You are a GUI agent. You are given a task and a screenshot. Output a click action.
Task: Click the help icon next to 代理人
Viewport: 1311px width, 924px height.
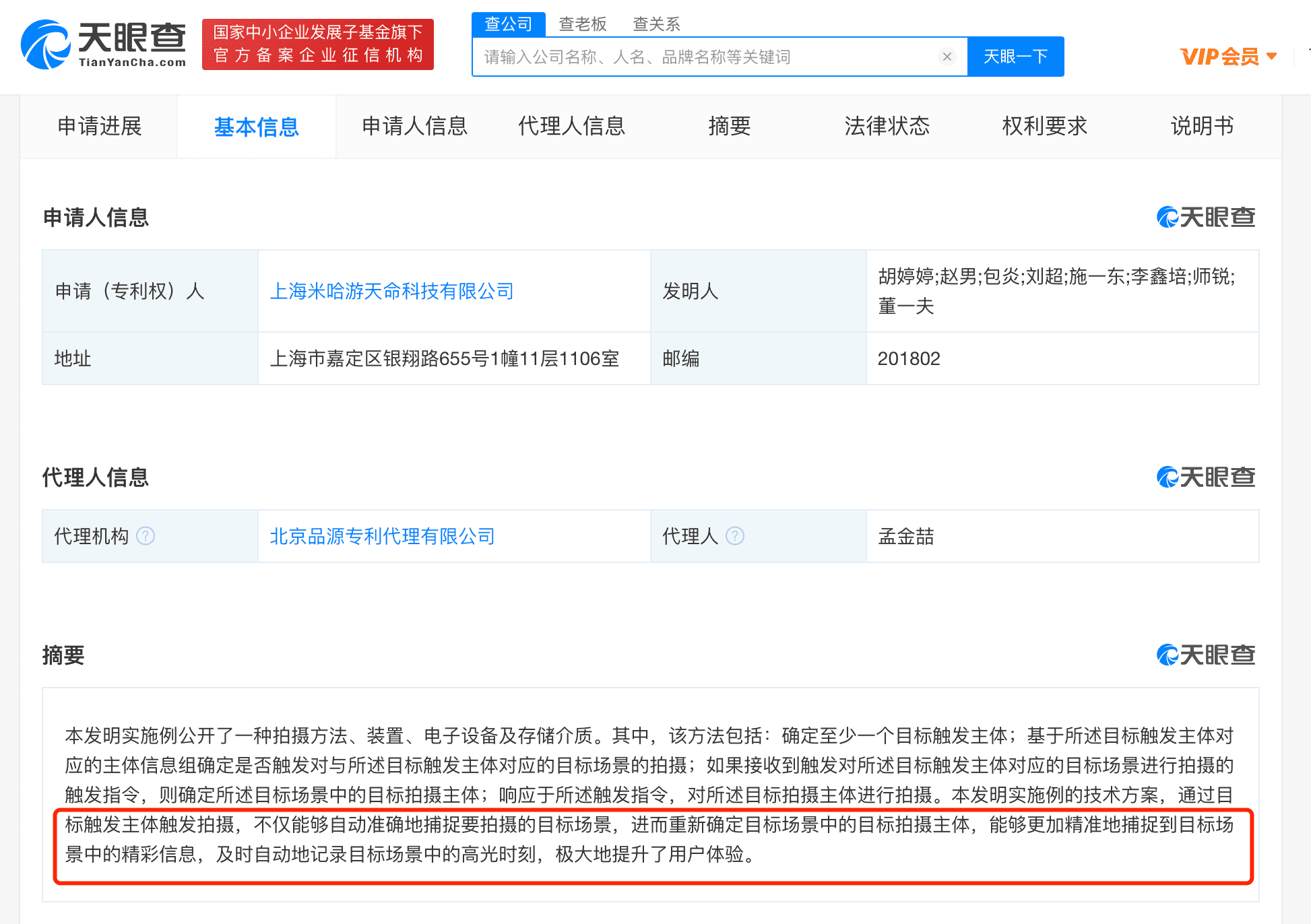click(735, 536)
